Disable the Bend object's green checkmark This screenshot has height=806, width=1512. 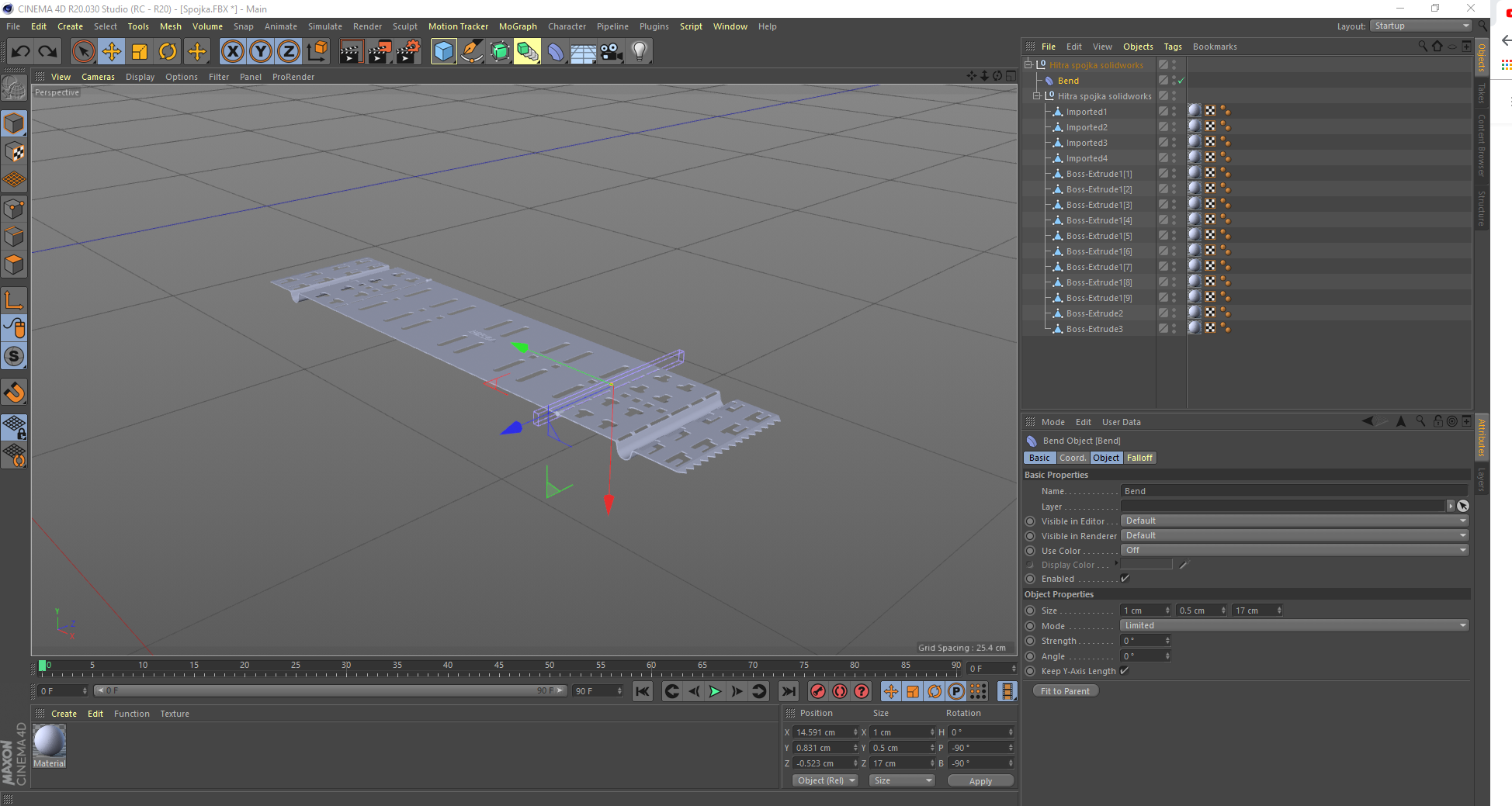1181,80
